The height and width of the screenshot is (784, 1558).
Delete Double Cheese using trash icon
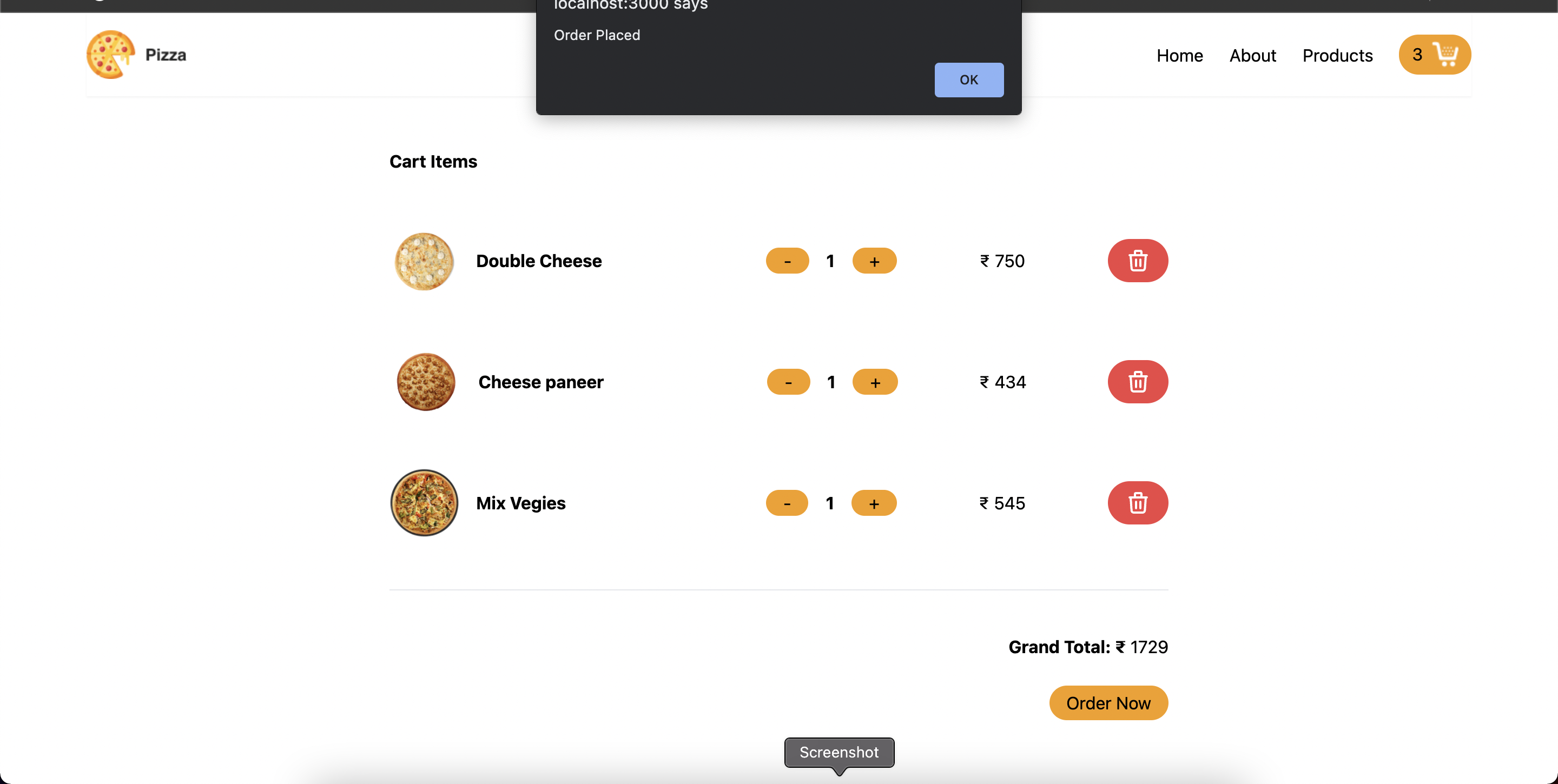[x=1138, y=261]
